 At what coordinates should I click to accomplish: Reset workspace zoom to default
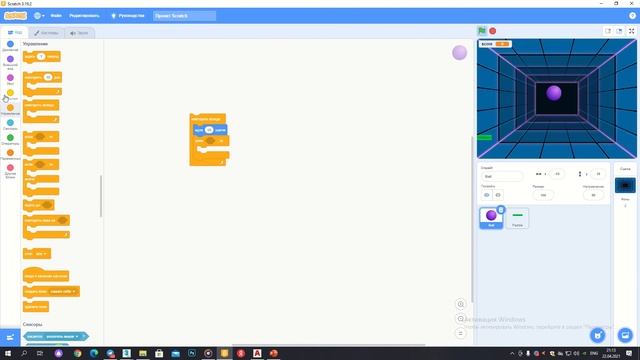tap(460, 333)
